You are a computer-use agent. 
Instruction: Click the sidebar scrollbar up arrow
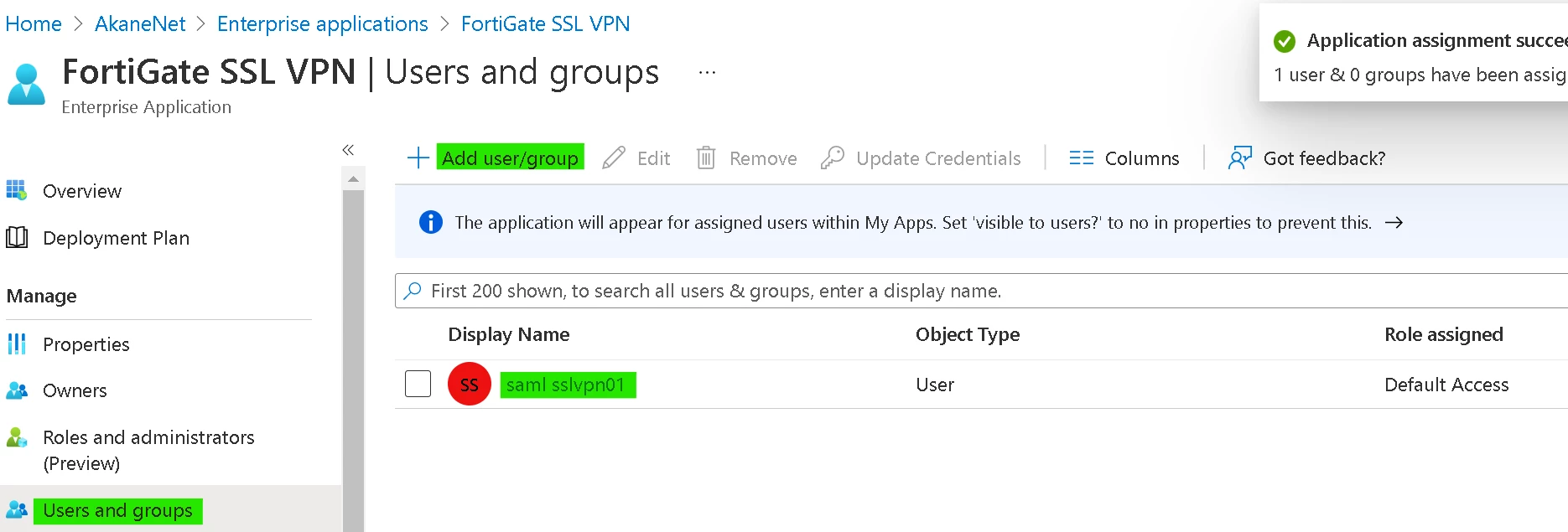point(353,178)
